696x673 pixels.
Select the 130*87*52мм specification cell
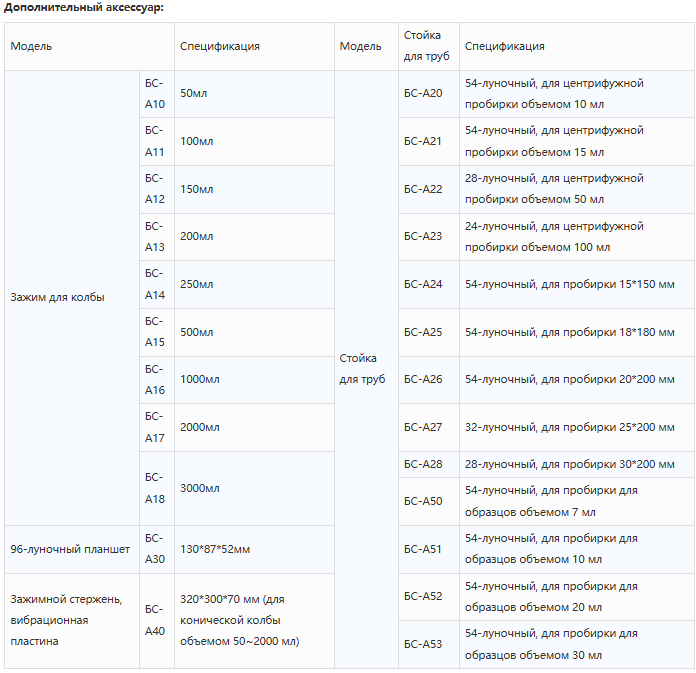pyautogui.click(x=254, y=549)
